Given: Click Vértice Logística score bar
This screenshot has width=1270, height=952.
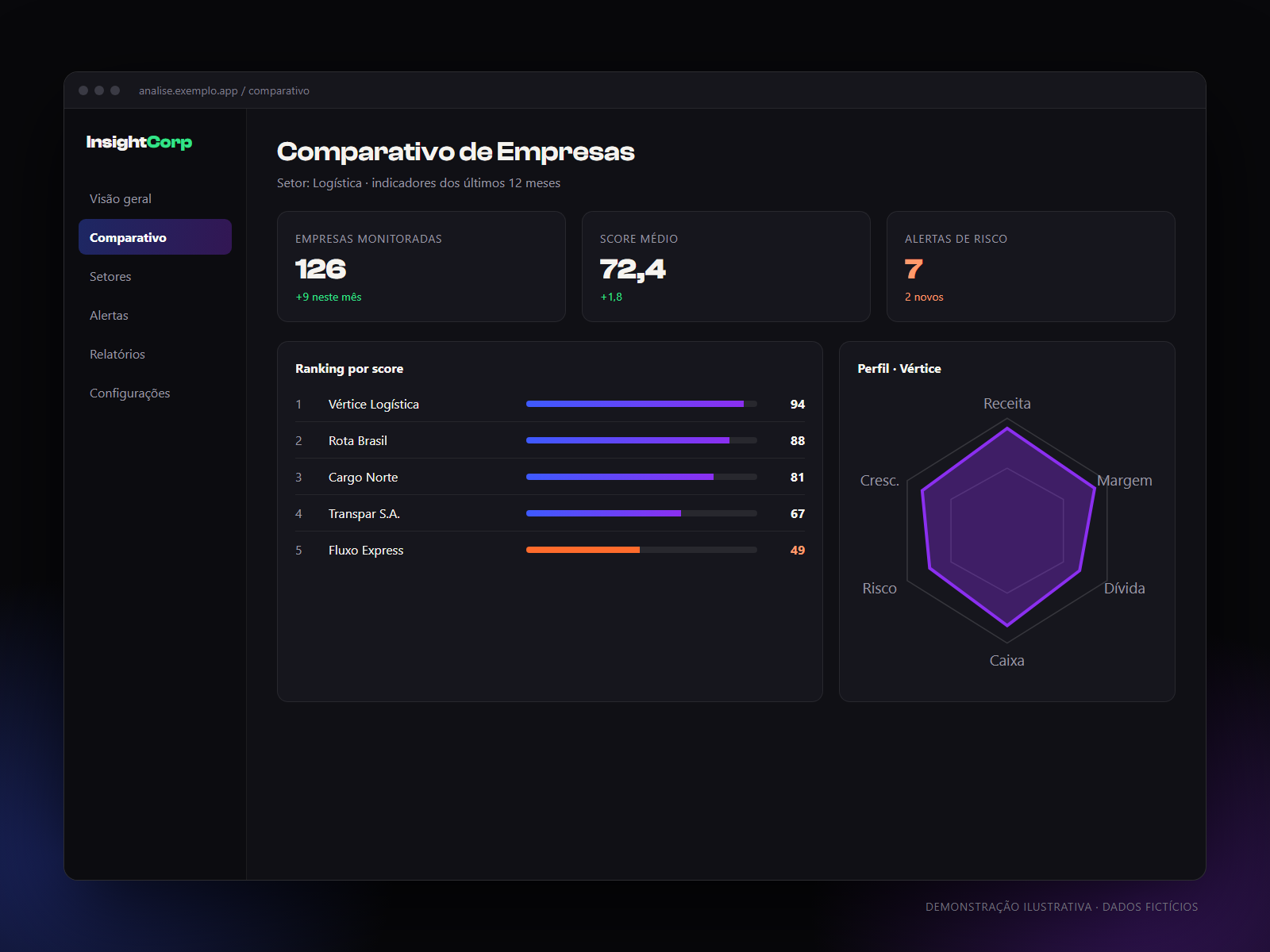Looking at the screenshot, I should tap(641, 404).
